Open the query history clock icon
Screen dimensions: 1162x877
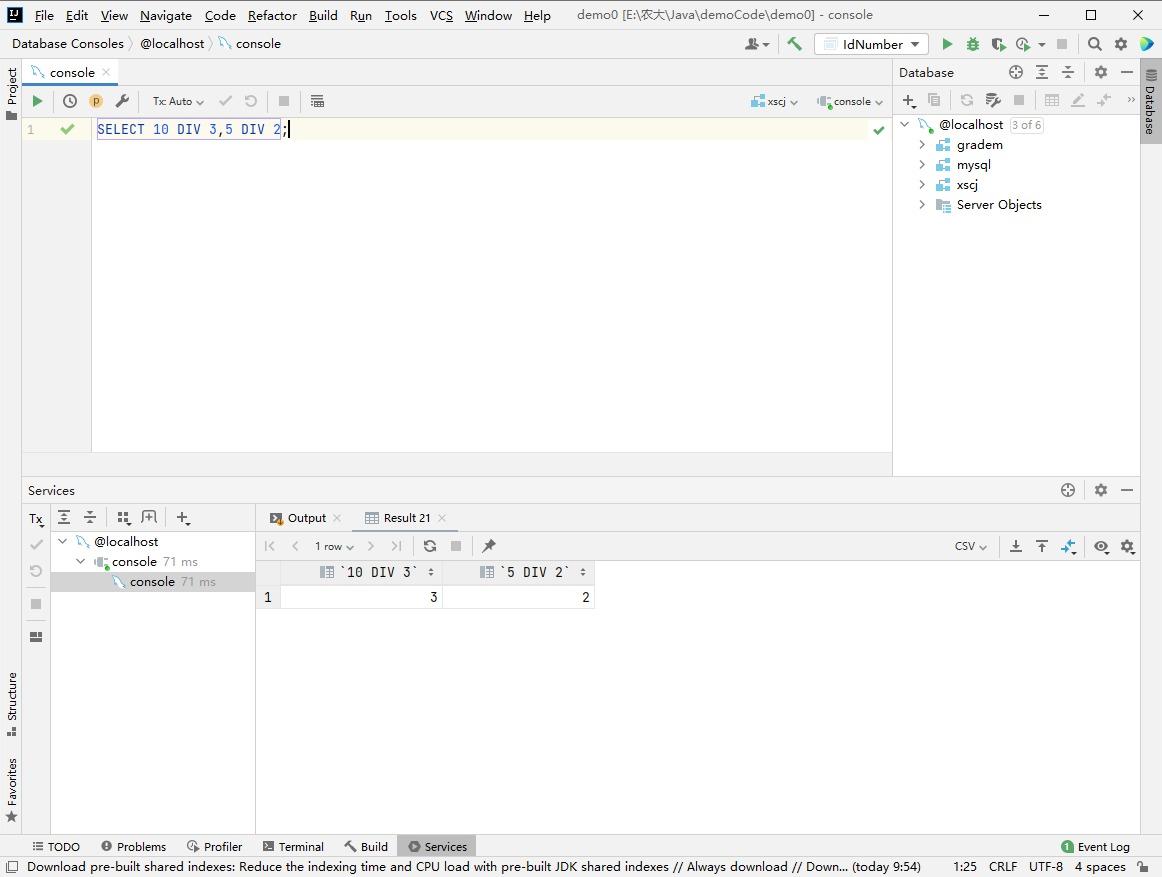click(x=70, y=101)
